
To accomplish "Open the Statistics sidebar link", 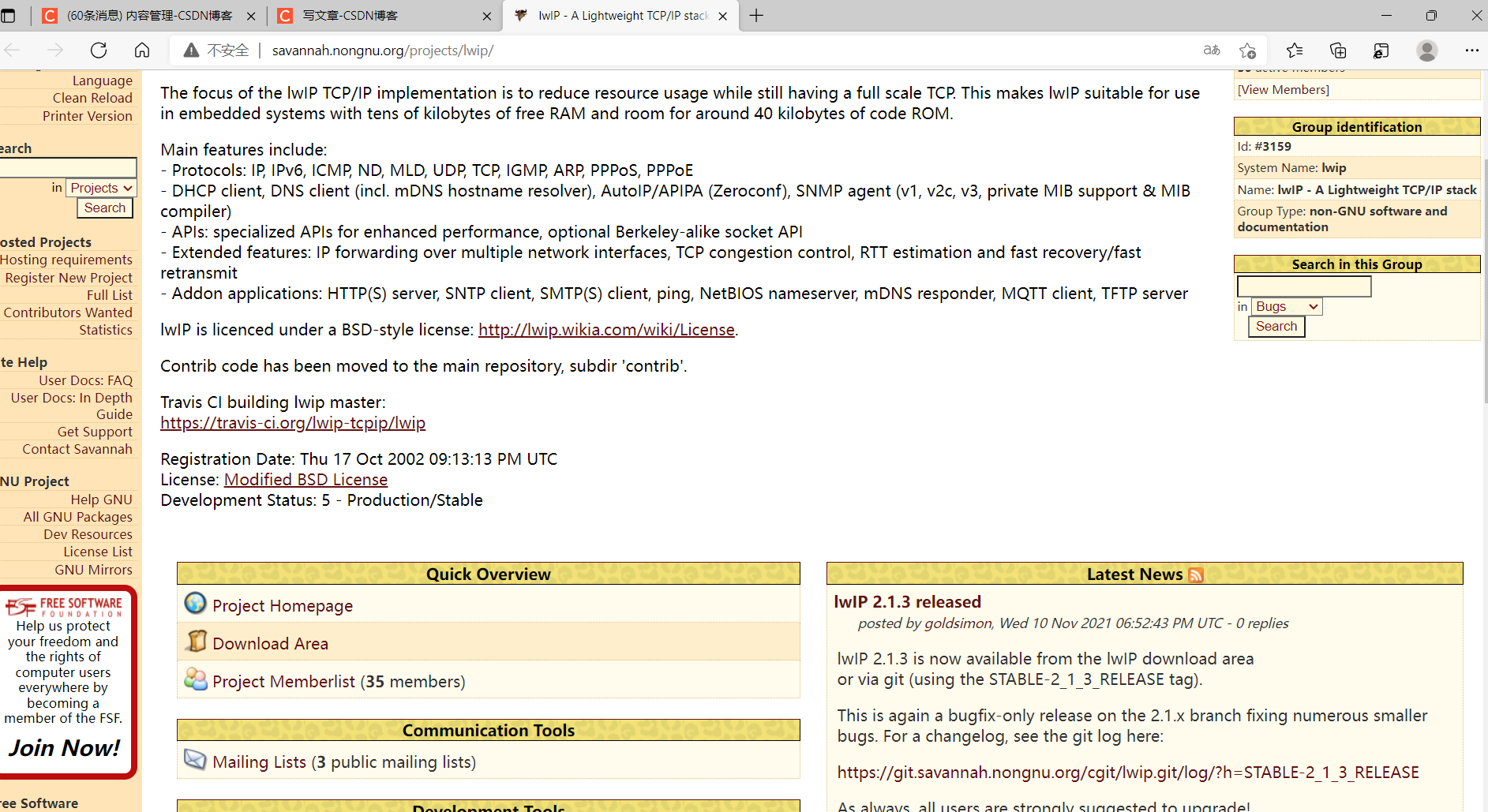I will point(106,330).
